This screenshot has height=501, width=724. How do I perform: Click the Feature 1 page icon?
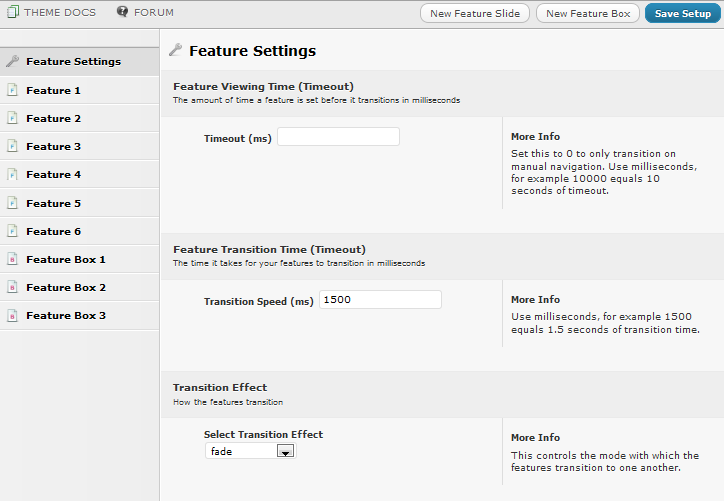tap(12, 90)
